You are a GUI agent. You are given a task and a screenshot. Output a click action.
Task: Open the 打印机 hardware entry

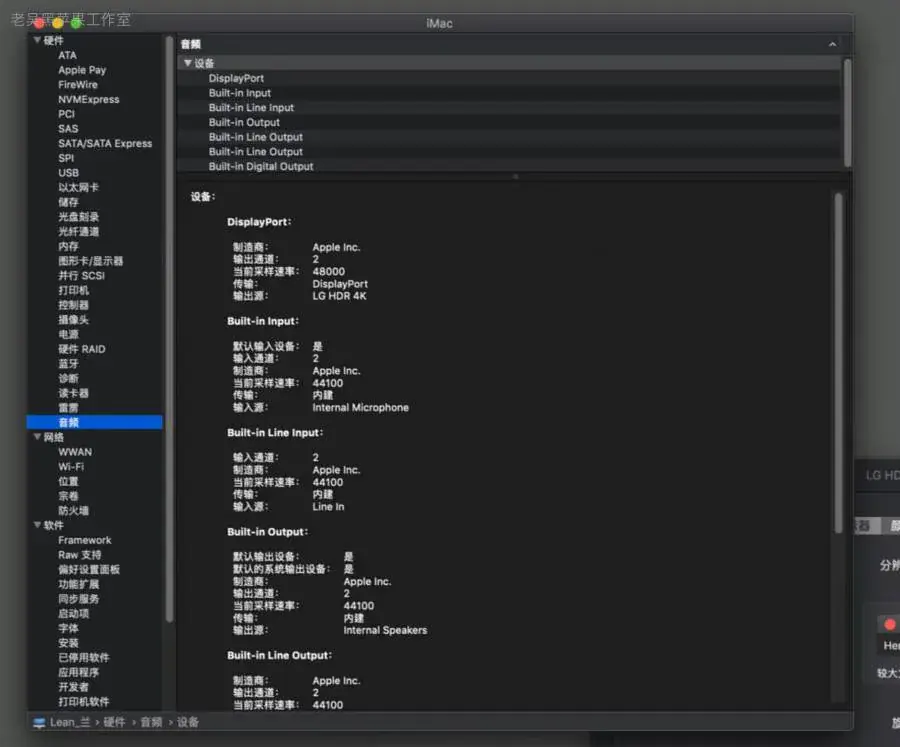point(73,290)
